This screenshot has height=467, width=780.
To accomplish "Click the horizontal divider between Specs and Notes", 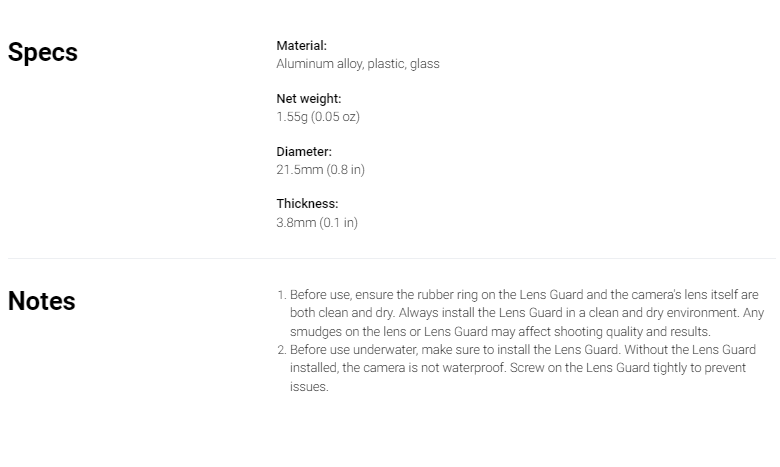I will click(392, 259).
